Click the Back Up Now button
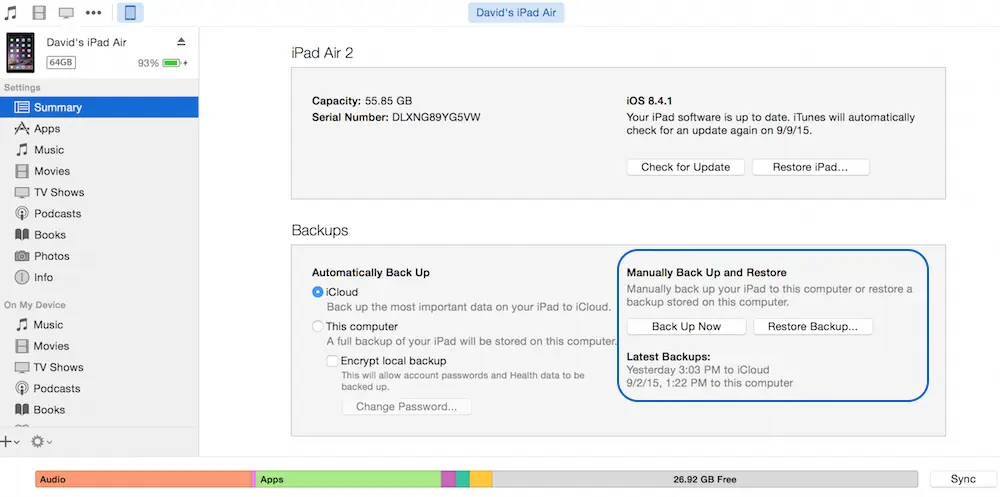Image resolution: width=1000 pixels, height=497 pixels. (686, 327)
